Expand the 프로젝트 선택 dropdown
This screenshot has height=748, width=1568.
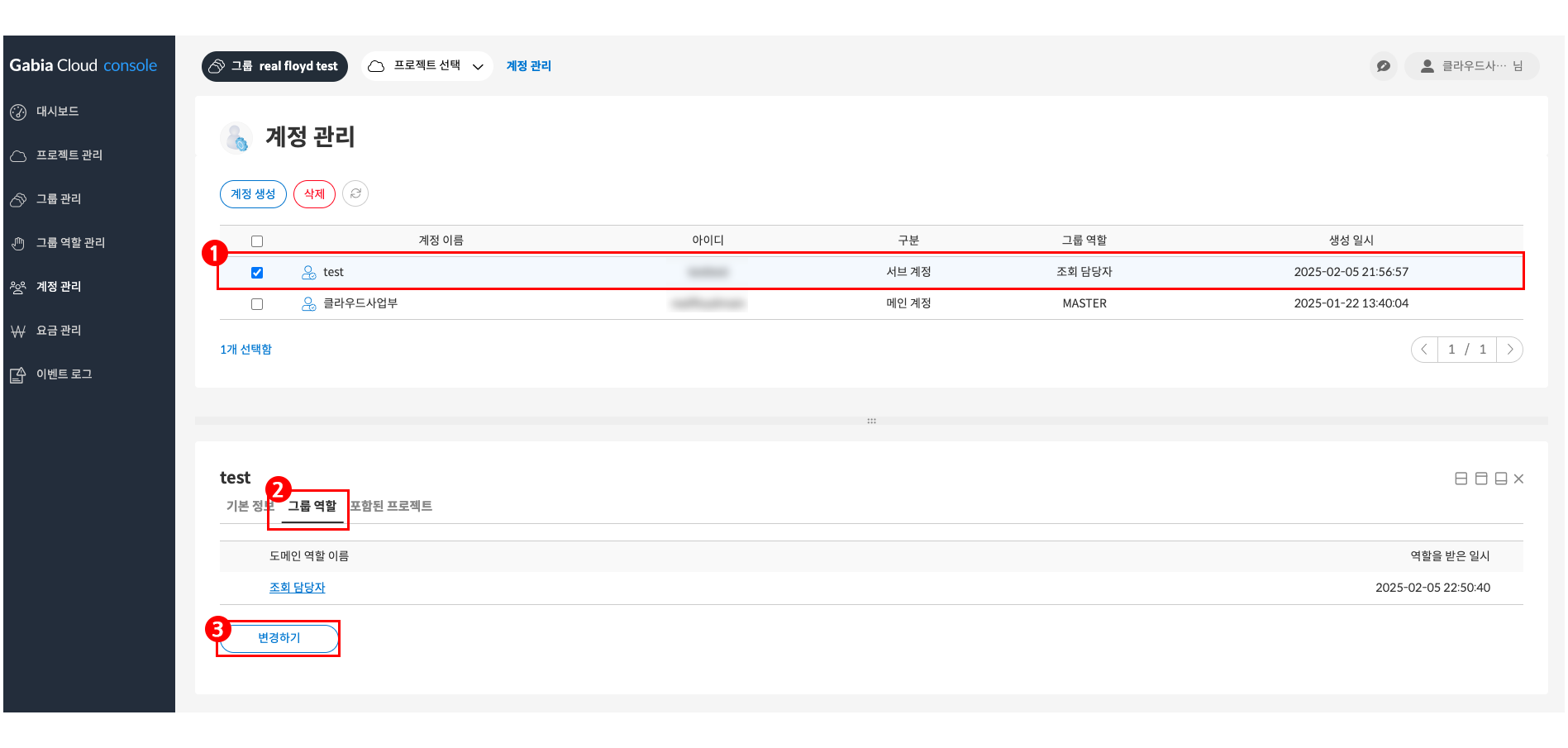427,66
